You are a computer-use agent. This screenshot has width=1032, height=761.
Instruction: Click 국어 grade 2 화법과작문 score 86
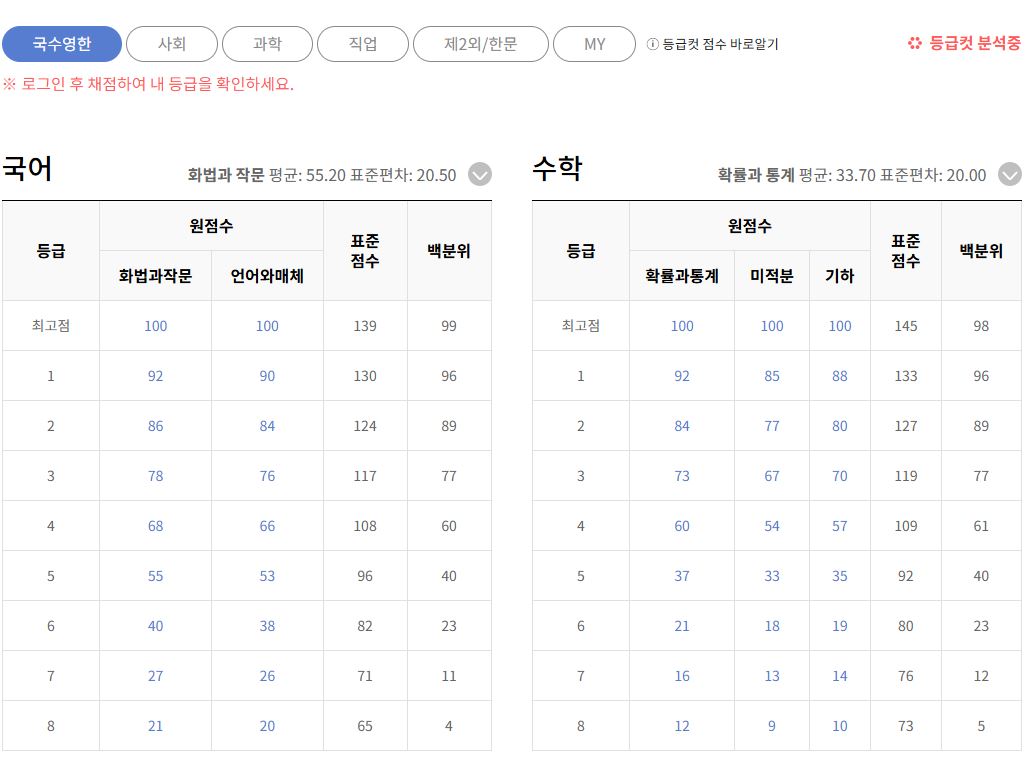click(155, 426)
